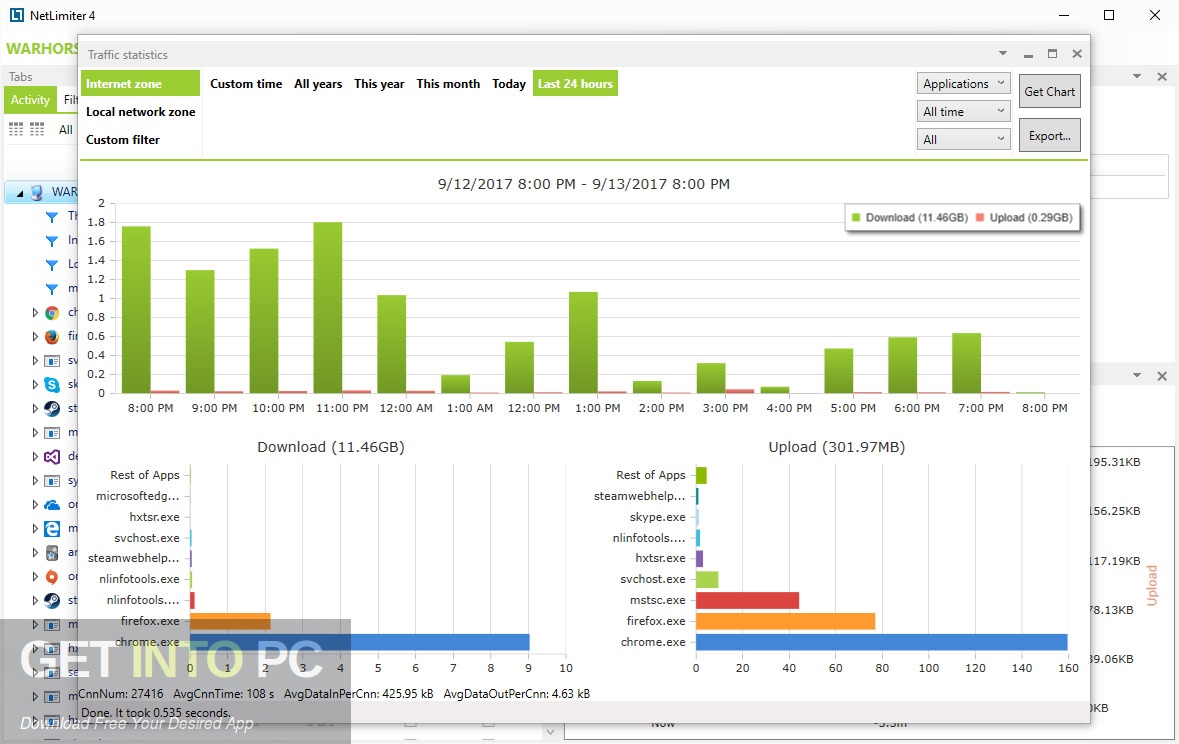Viewport: 1179px width, 744px height.
Task: Choose the Last 24 hours range
Action: (x=575, y=84)
